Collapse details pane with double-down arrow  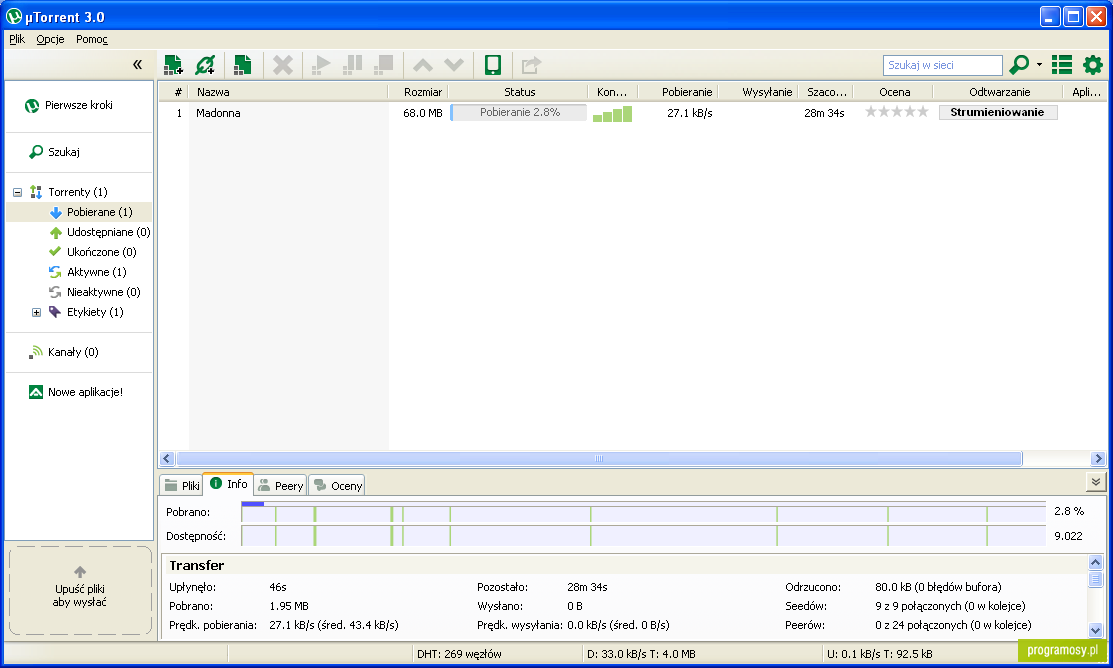click(1096, 482)
